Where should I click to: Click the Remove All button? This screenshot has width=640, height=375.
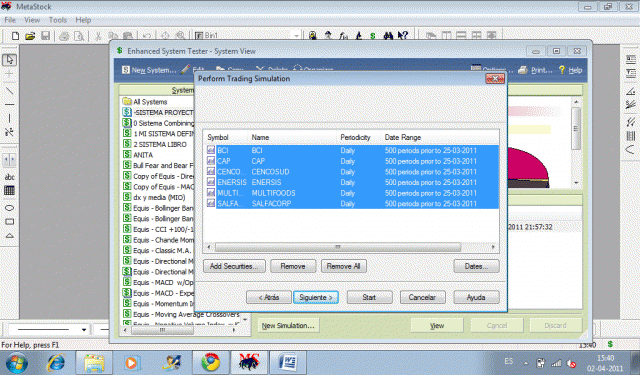pyautogui.click(x=344, y=266)
